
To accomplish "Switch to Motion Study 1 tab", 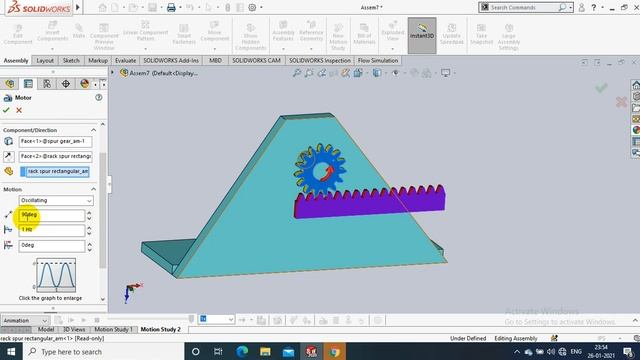I will coord(113,329).
